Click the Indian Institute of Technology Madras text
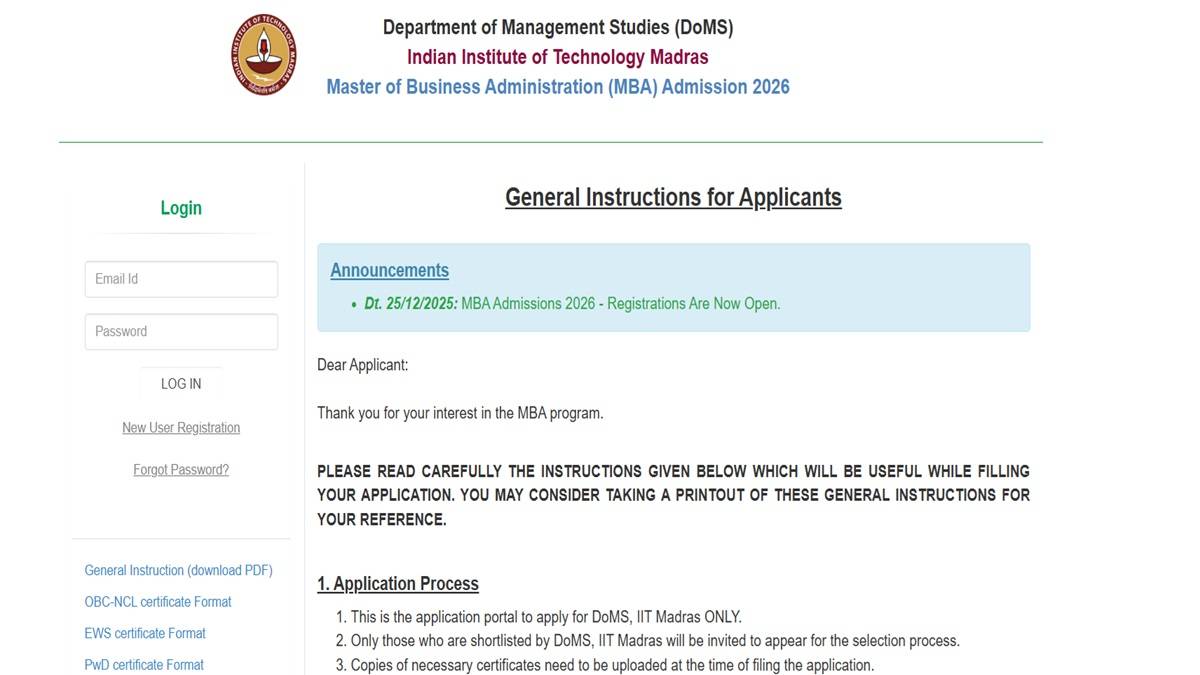1200x675 pixels. pyautogui.click(x=557, y=57)
